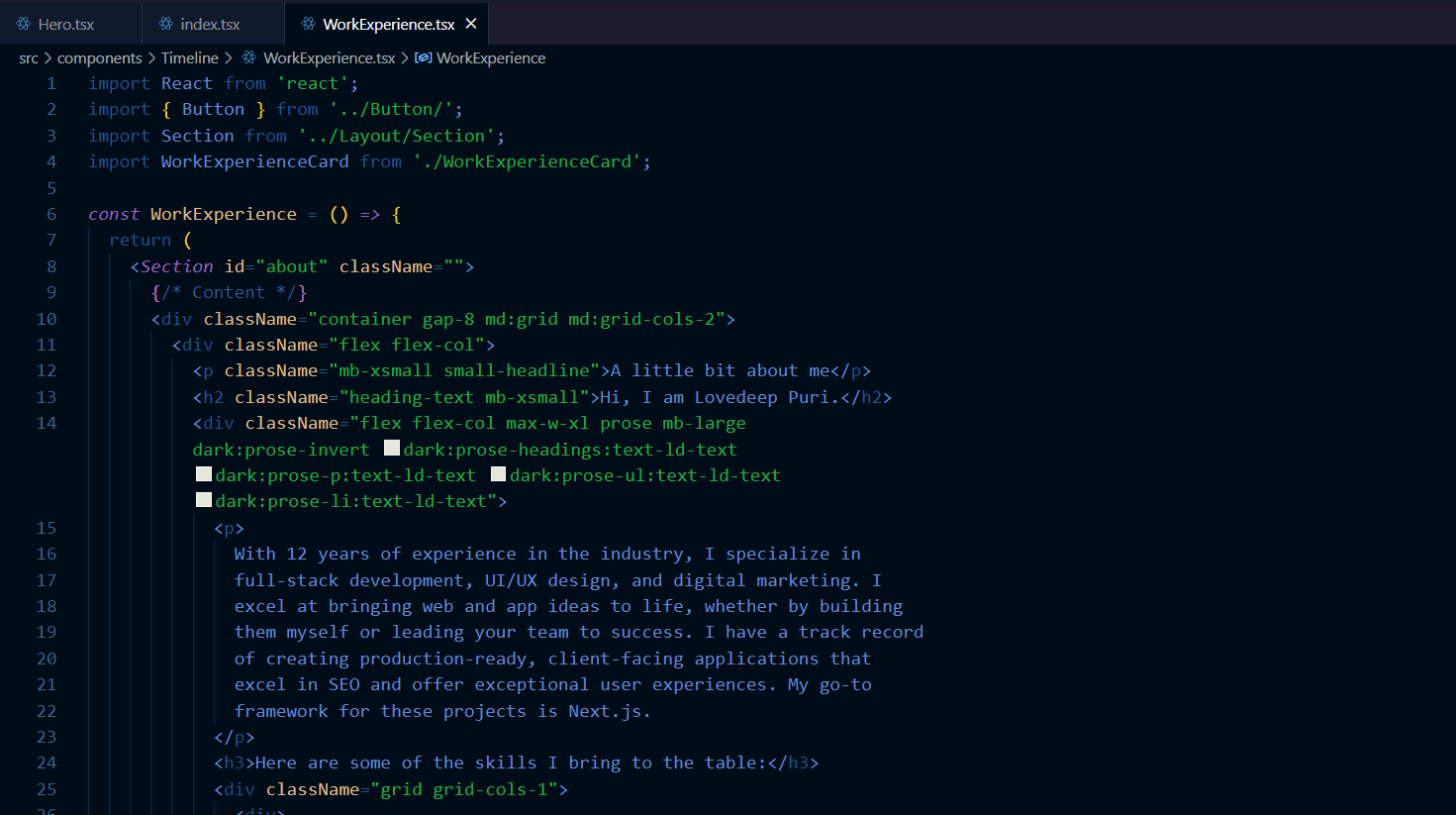Expand the src breadcrumb folder
The height and width of the screenshot is (815, 1456).
click(29, 58)
